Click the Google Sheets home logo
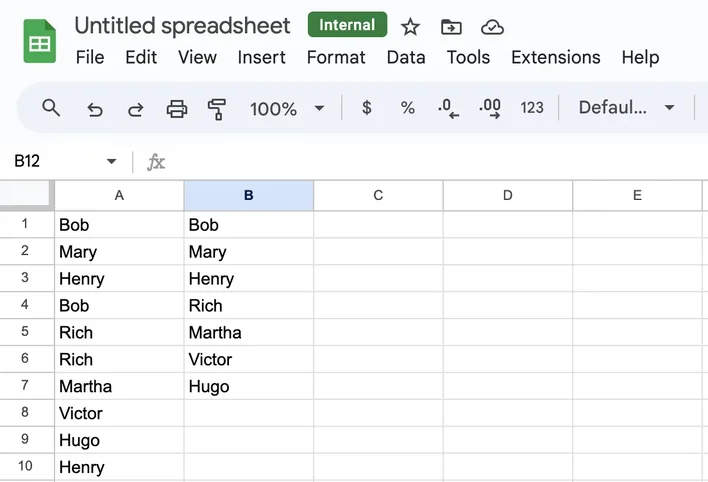 pos(40,42)
